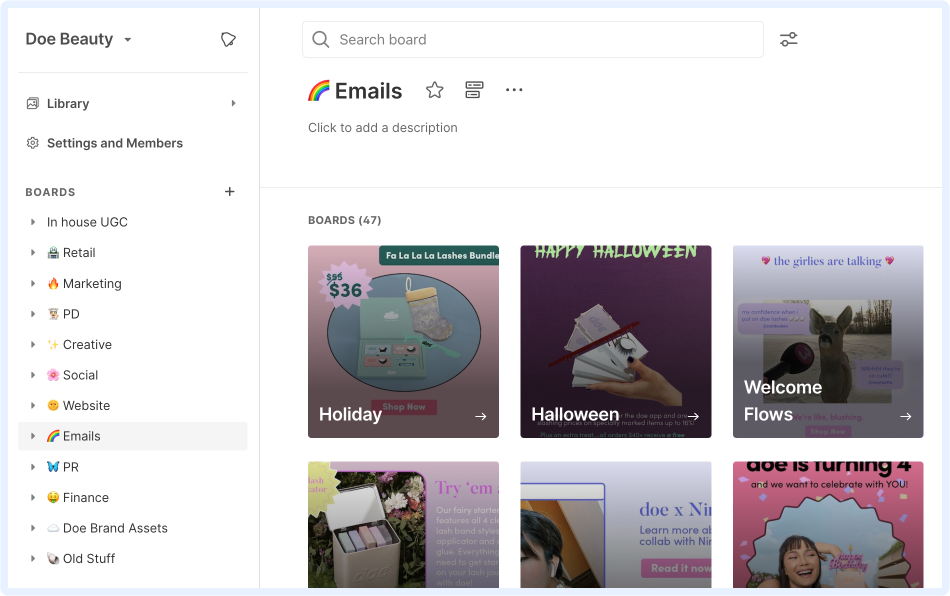
Task: Expand the Finance board tree
Action: click(x=33, y=497)
